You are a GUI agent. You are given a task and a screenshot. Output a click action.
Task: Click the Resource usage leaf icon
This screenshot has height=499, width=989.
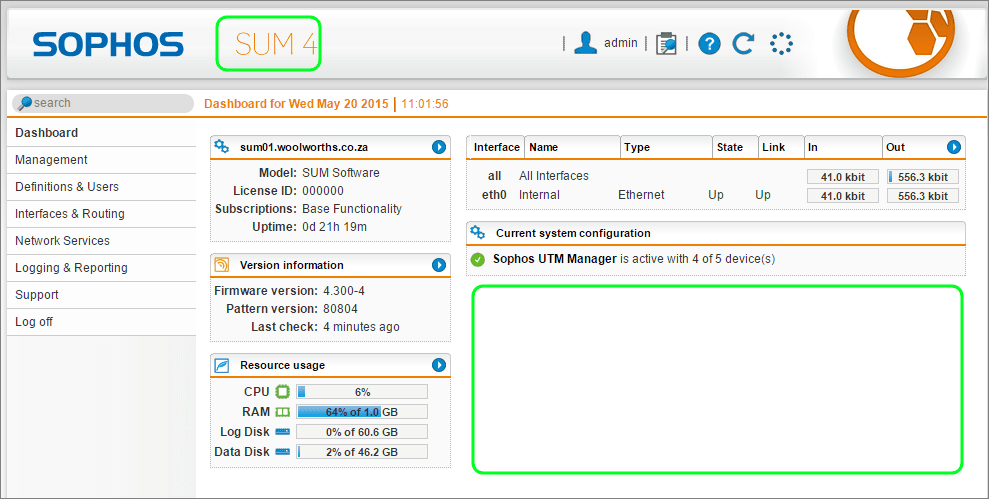pyautogui.click(x=221, y=365)
